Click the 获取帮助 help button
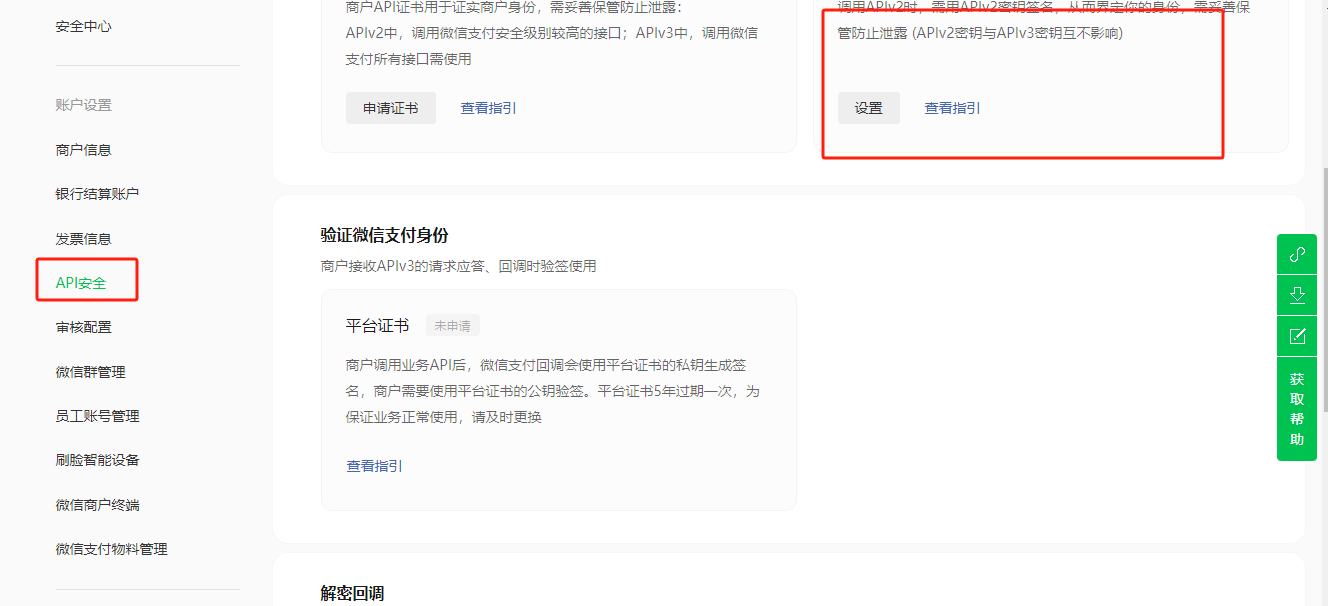 point(1297,409)
